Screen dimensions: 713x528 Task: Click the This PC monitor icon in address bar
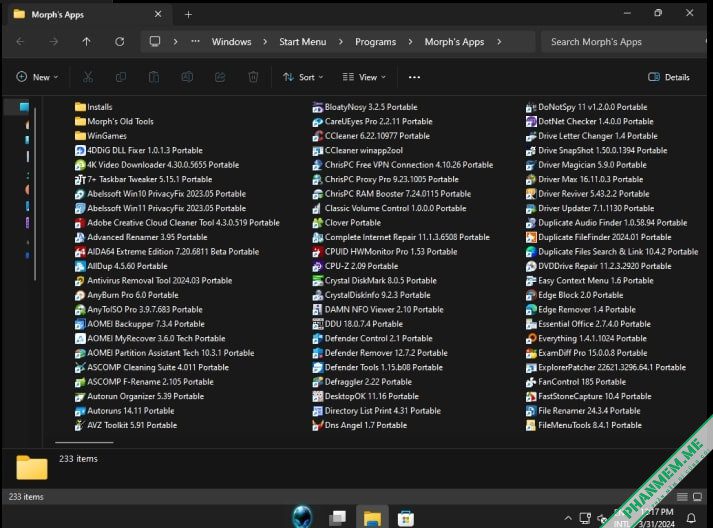click(x=155, y=41)
